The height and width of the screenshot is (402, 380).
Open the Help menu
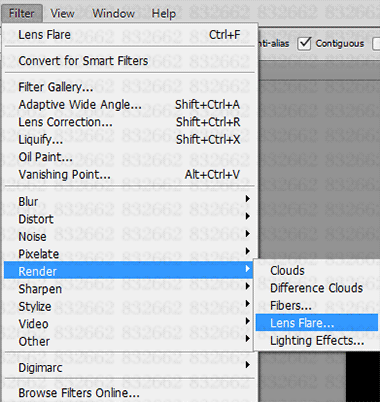(x=164, y=13)
